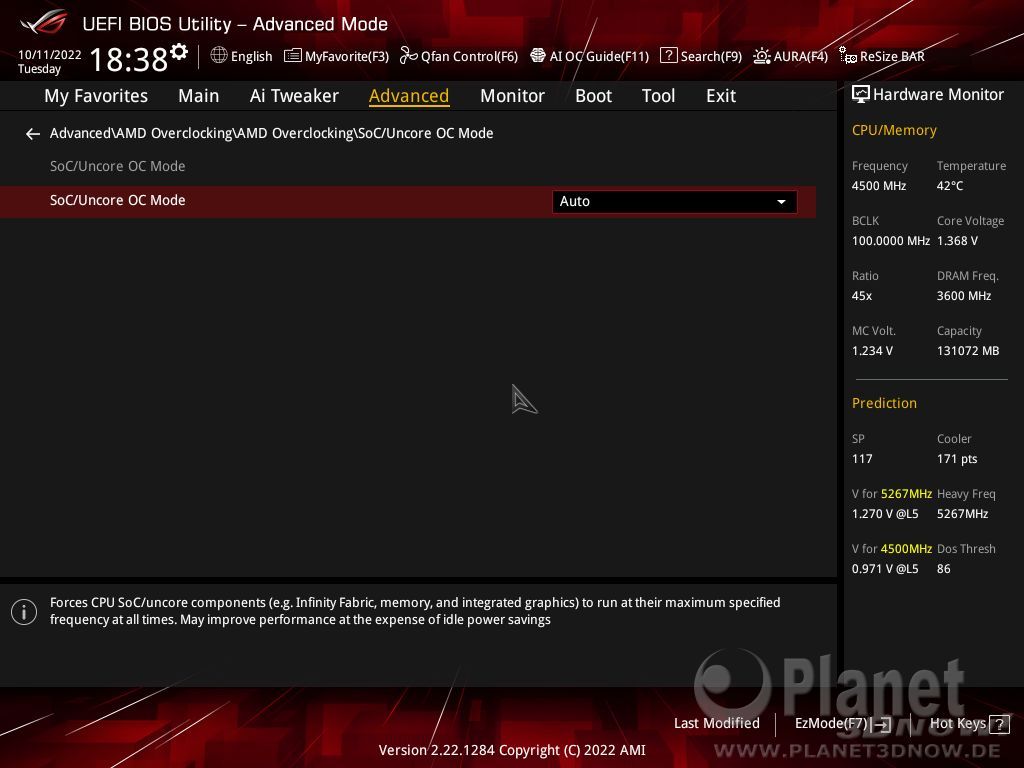Viewport: 1024px width, 768px height.
Task: Click the breadcrumb path text
Action: coord(271,133)
